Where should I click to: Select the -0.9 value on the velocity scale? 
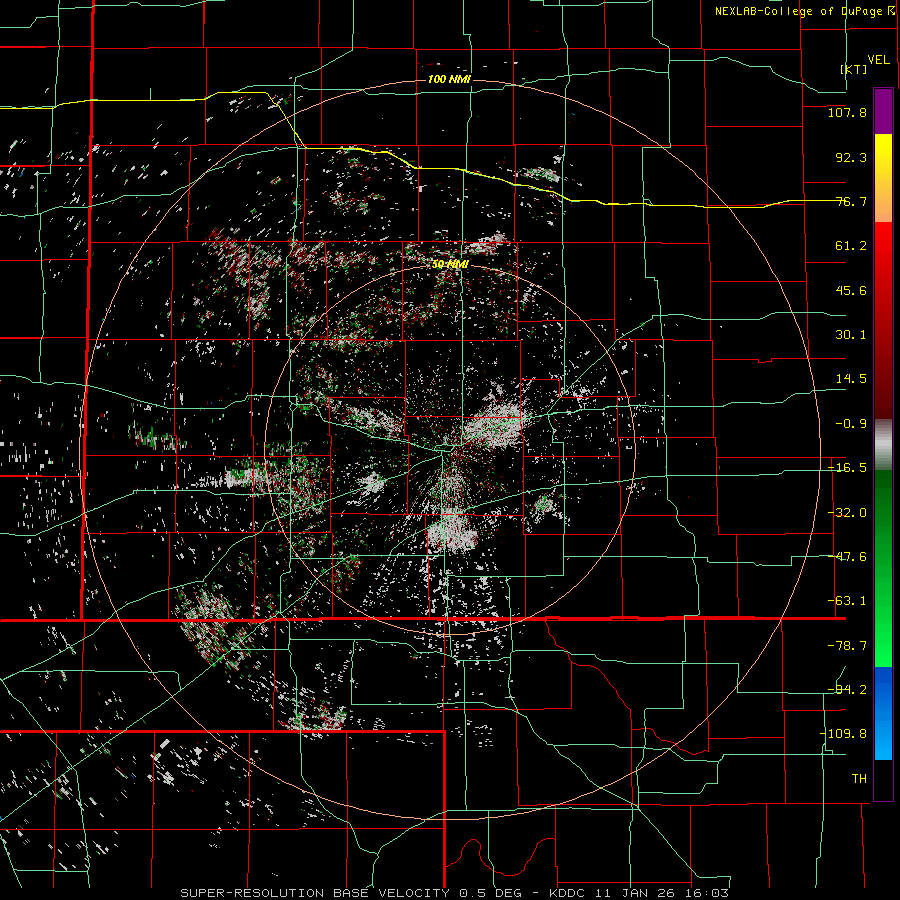pos(851,424)
